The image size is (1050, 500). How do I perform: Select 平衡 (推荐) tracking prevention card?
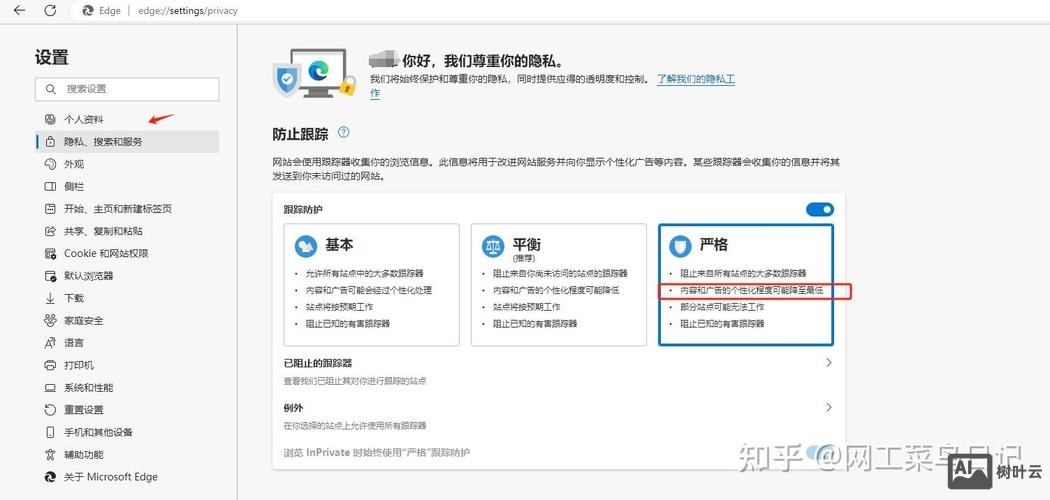(x=558, y=284)
